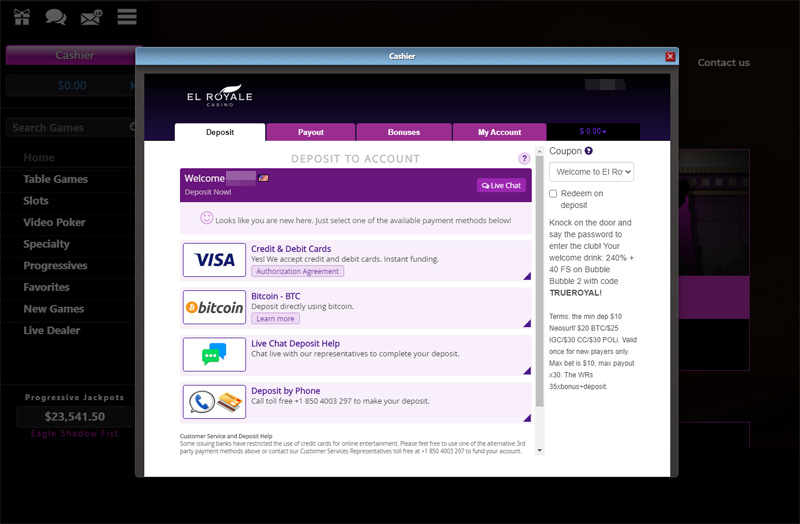The width and height of the screenshot is (800, 524).
Task: Select the live chat bubbles tile
Action: pyautogui.click(x=214, y=355)
